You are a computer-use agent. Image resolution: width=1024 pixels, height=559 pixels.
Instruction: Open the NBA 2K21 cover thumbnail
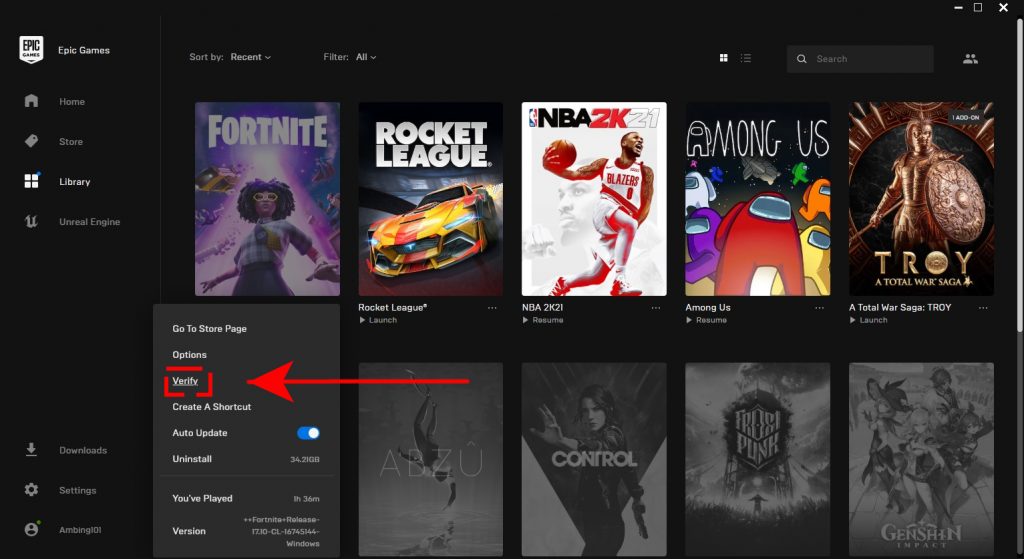[594, 199]
